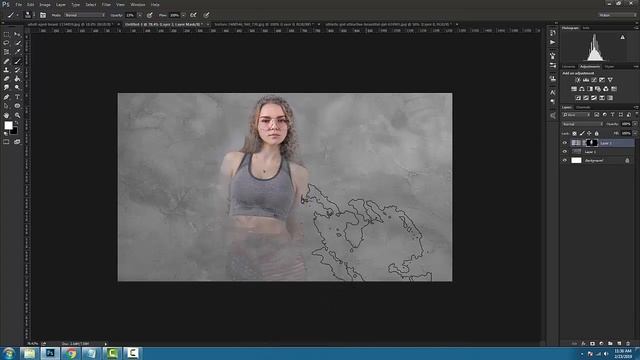The image size is (640, 360).
Task: Click the add layer mask icon
Action: point(592,344)
